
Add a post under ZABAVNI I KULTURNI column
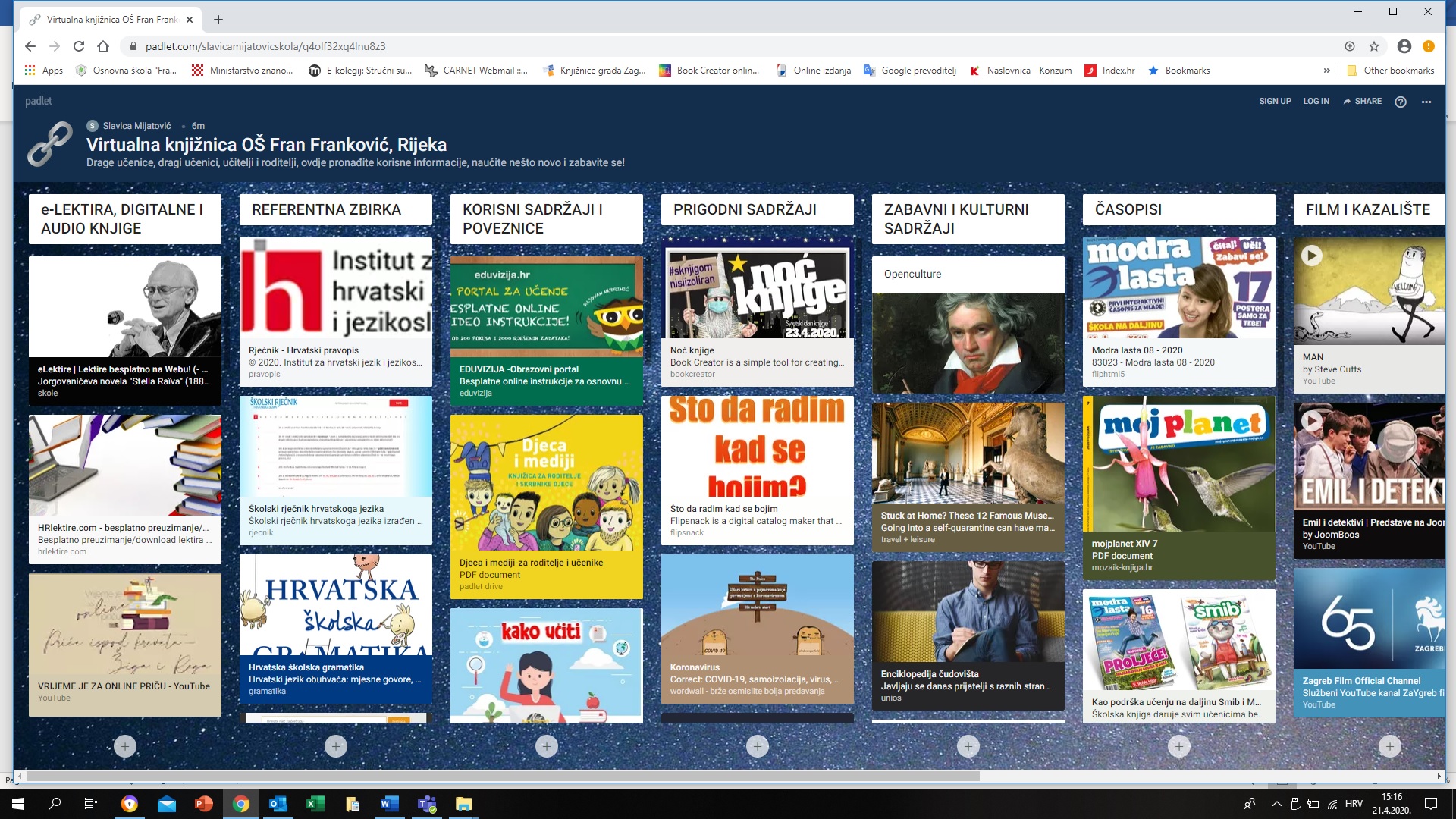click(968, 746)
